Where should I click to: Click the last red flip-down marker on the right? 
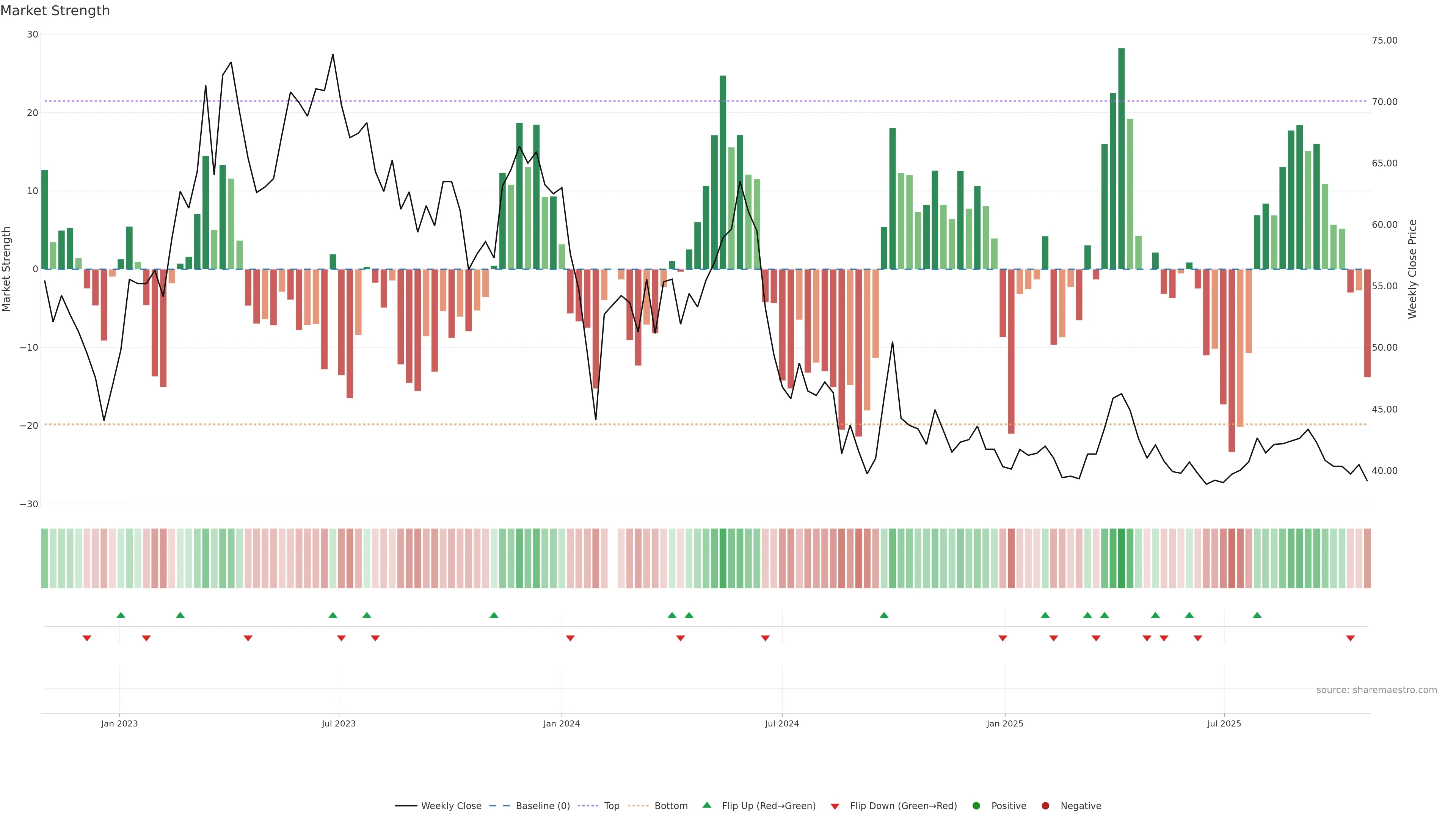[1350, 638]
